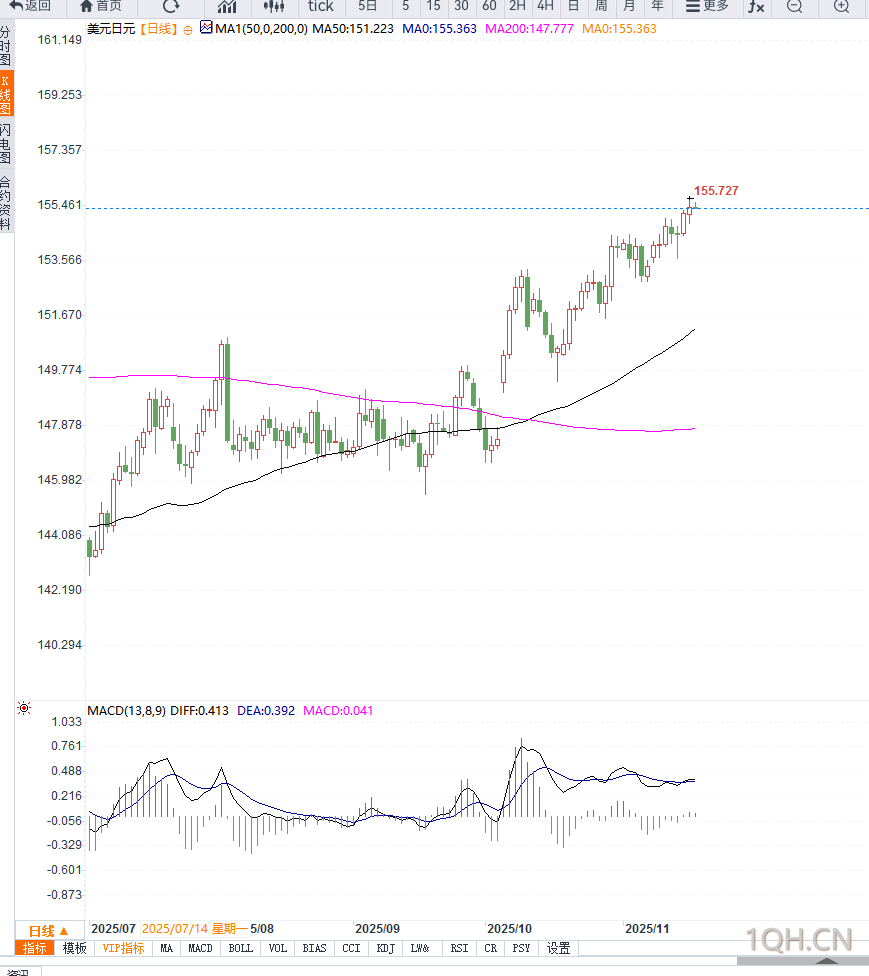Apply the BOLL indicator
This screenshot has width=869, height=976.
(x=240, y=948)
